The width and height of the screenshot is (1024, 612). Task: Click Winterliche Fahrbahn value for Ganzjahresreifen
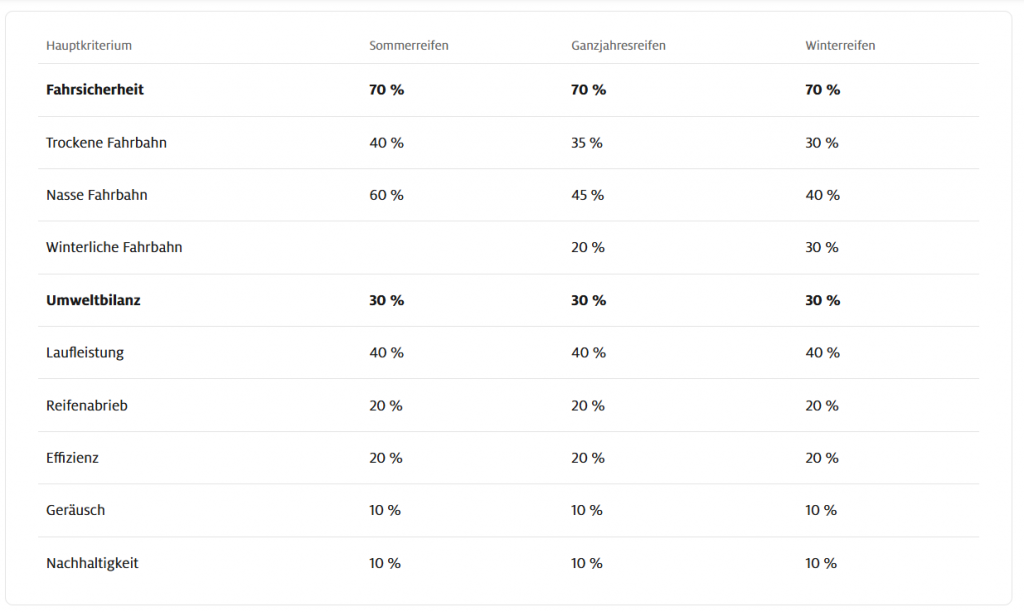(x=588, y=247)
